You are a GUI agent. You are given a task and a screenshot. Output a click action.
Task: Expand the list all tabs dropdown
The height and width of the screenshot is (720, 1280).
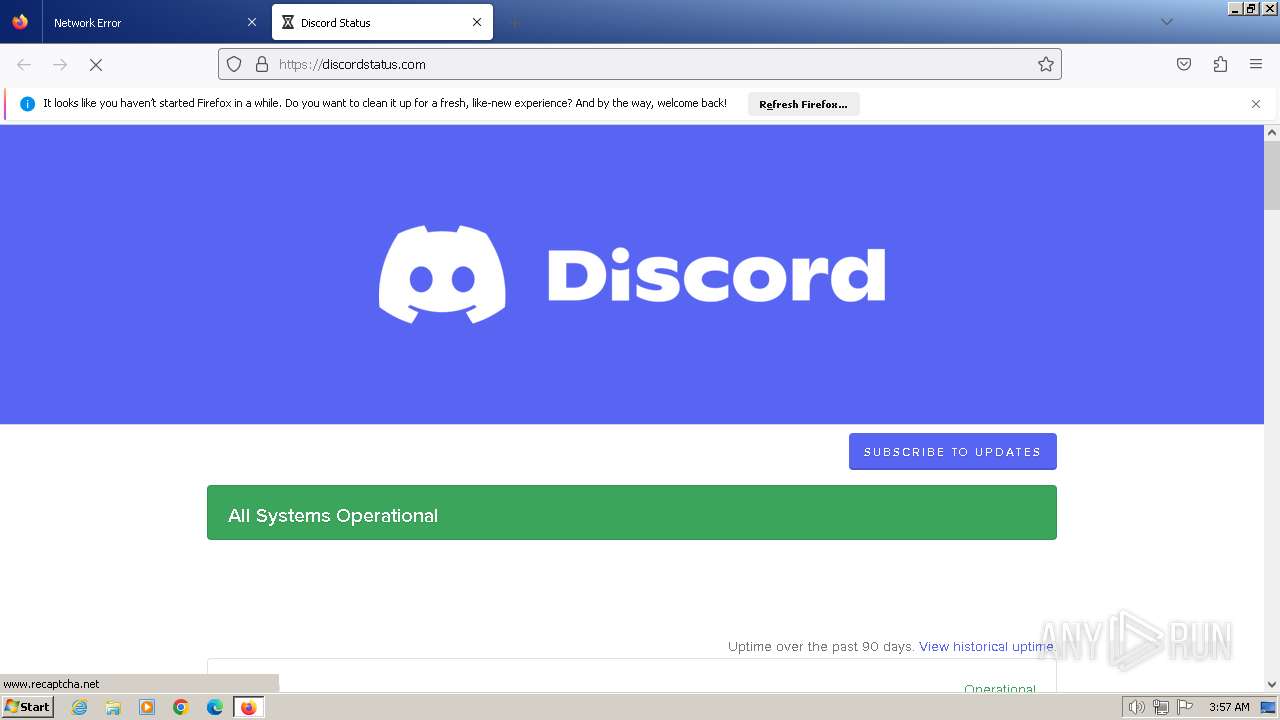tap(1166, 22)
